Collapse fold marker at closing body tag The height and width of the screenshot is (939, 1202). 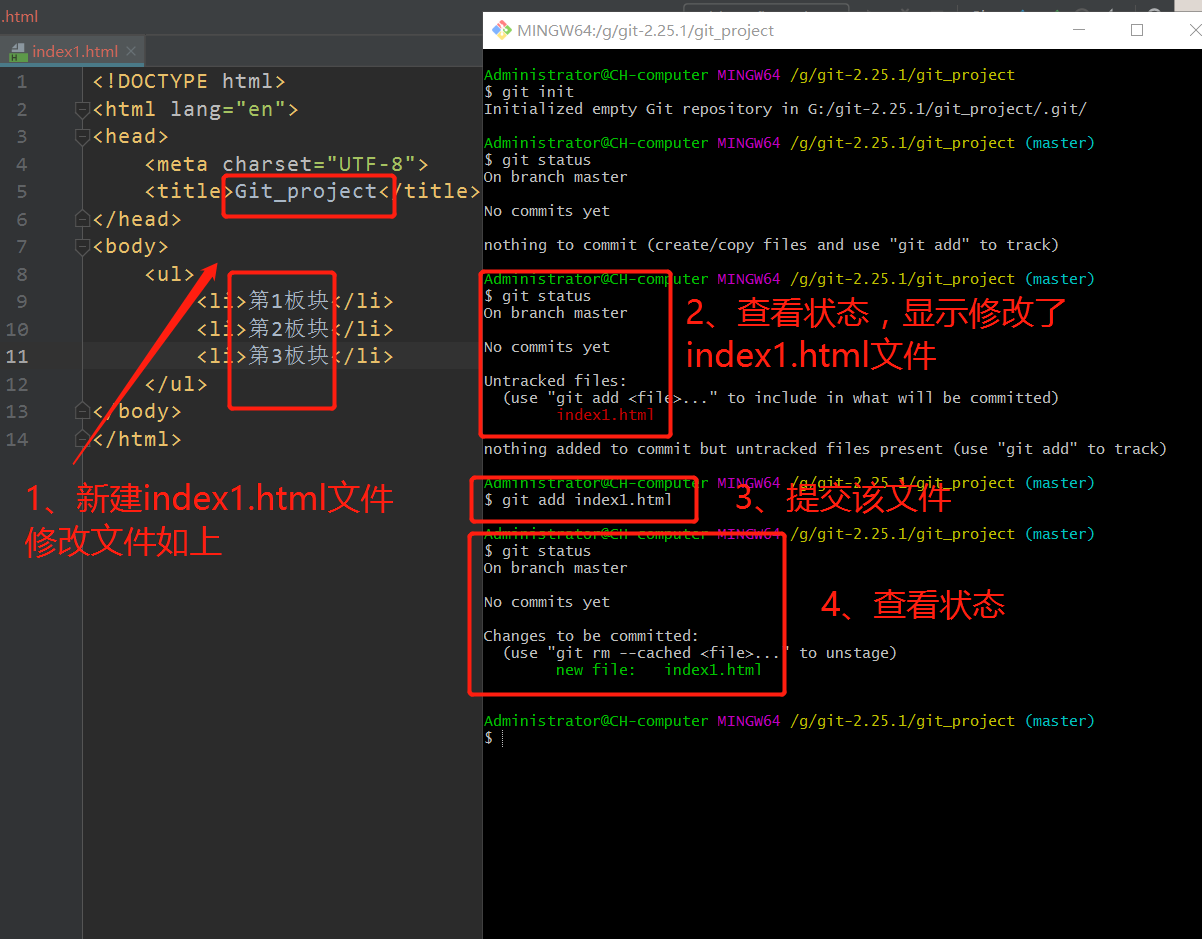[83, 411]
